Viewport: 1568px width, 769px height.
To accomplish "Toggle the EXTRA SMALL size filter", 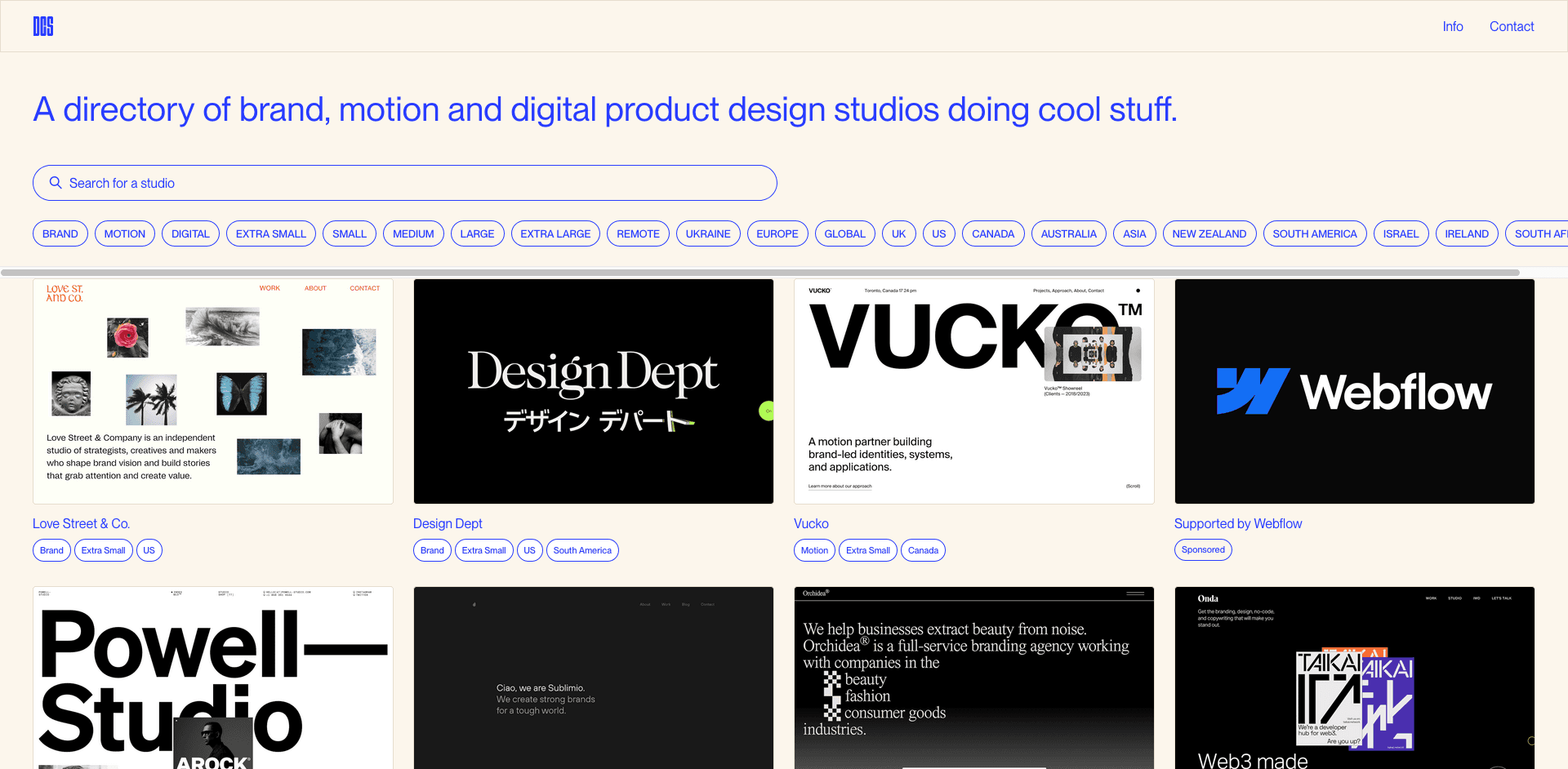I will (271, 233).
